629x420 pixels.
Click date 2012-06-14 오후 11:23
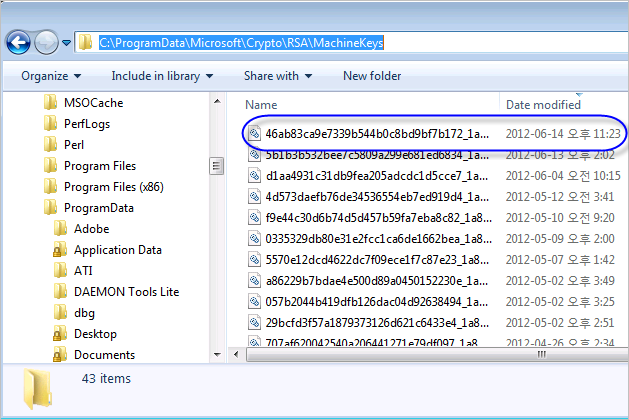point(563,134)
